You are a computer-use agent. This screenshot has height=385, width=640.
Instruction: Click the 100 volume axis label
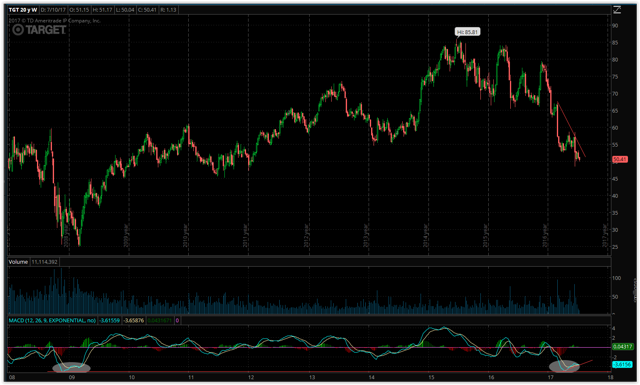pyautogui.click(x=616, y=278)
